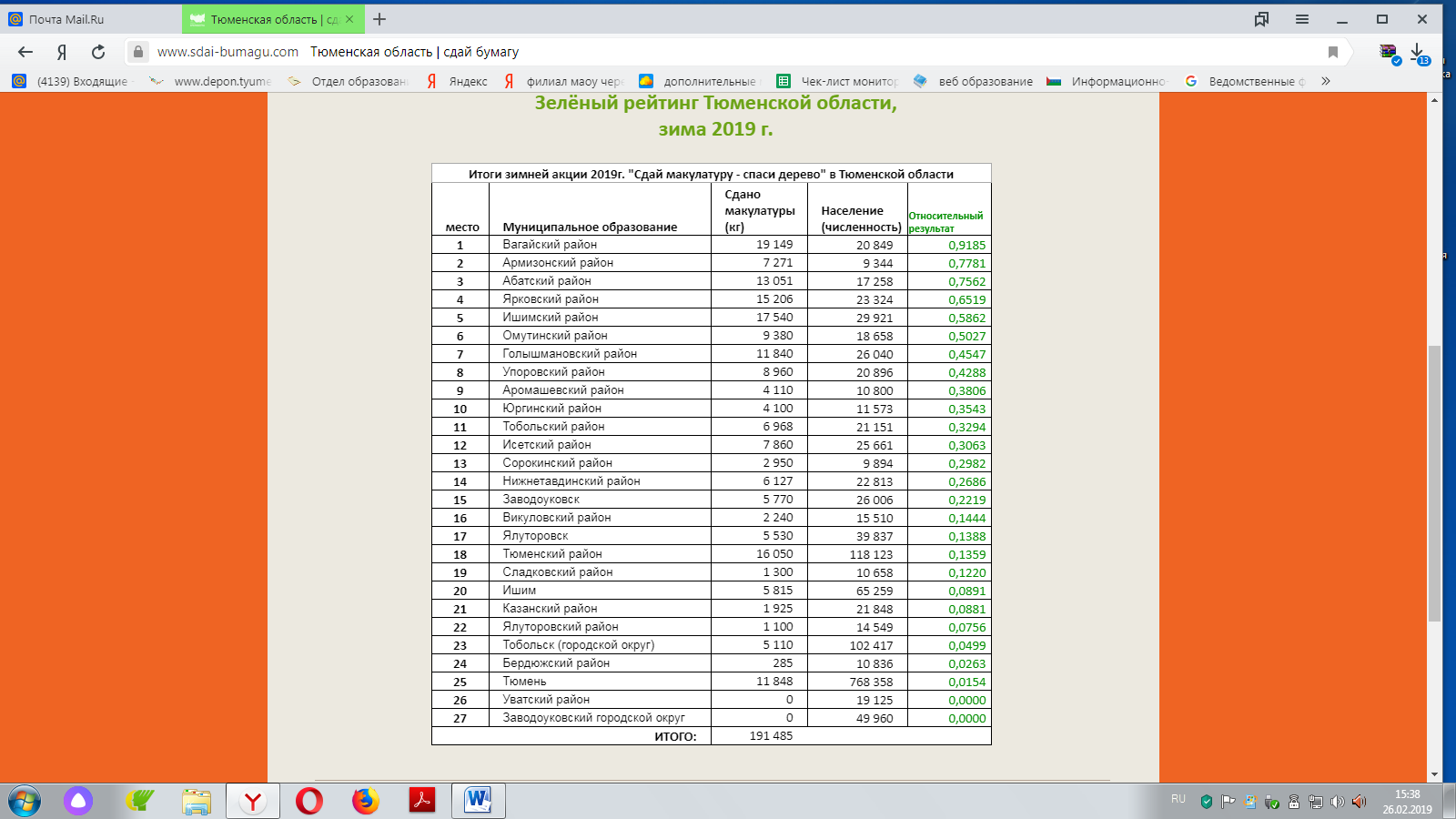Viewport: 1456px width, 819px height.
Task: Reload the page with refresh icon
Action: 98,52
